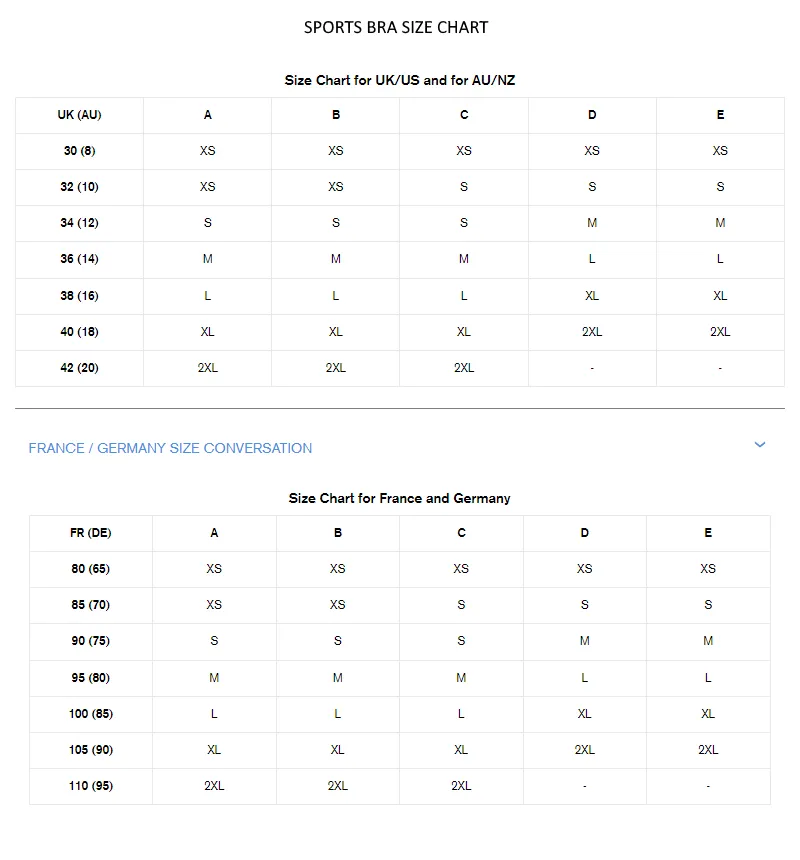Click the FR (DE) column header
800x860 pixels.
click(90, 533)
